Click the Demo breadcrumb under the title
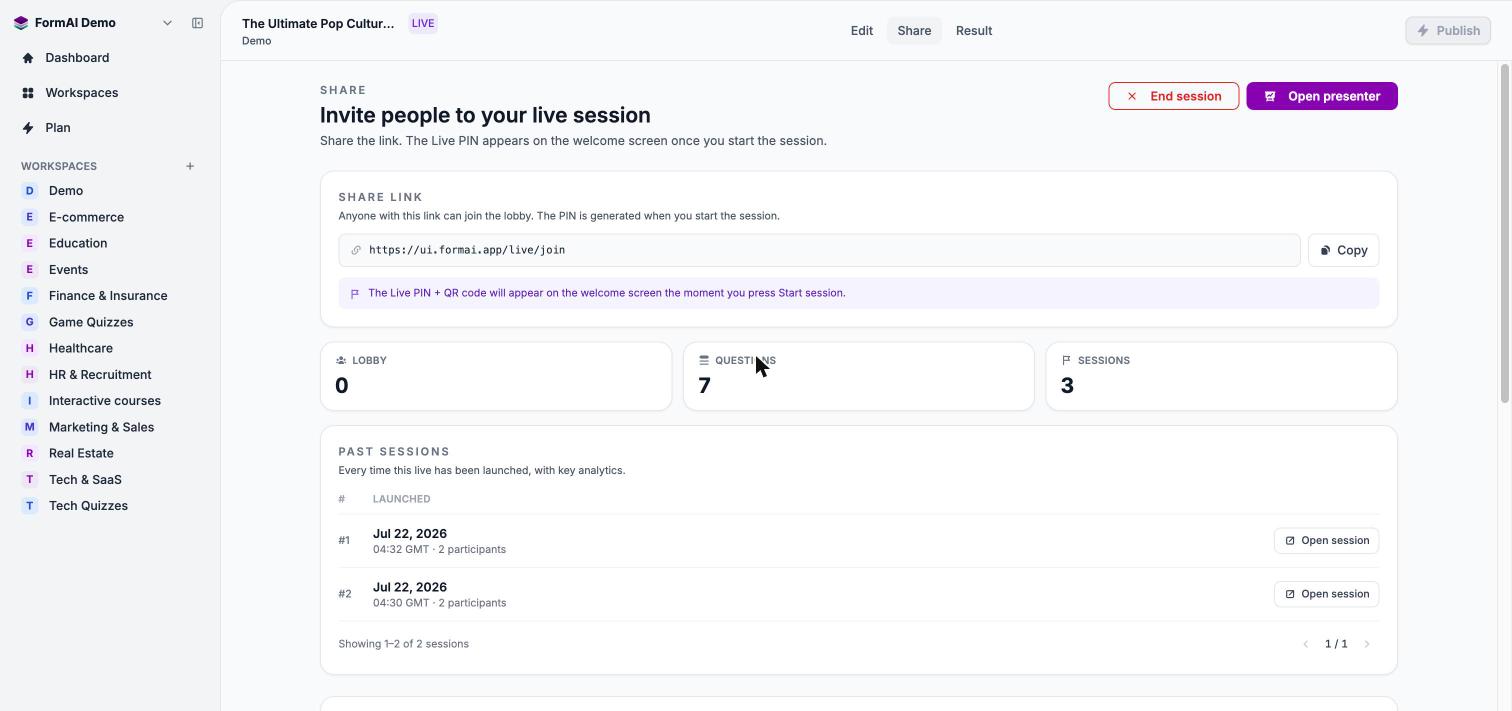This screenshot has width=1512, height=711. (256, 41)
